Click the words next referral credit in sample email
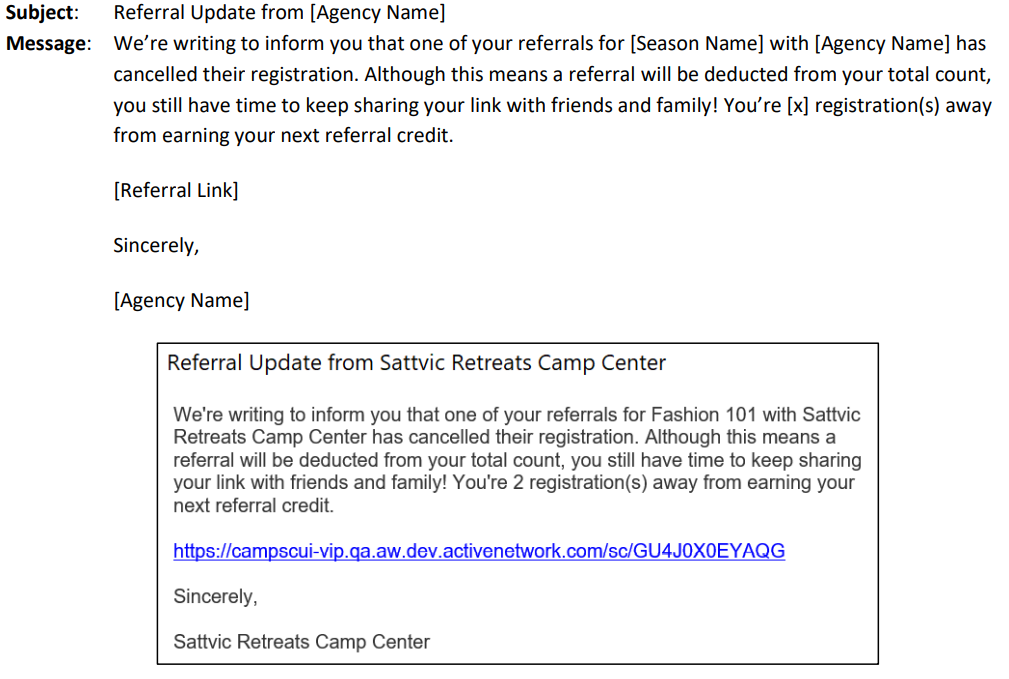This screenshot has height=679, width=1009. point(253,506)
